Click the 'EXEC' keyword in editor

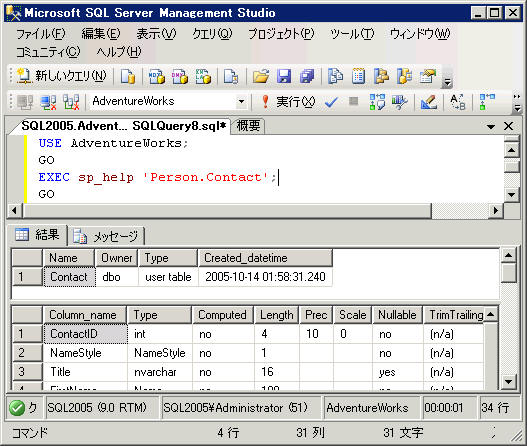click(54, 177)
